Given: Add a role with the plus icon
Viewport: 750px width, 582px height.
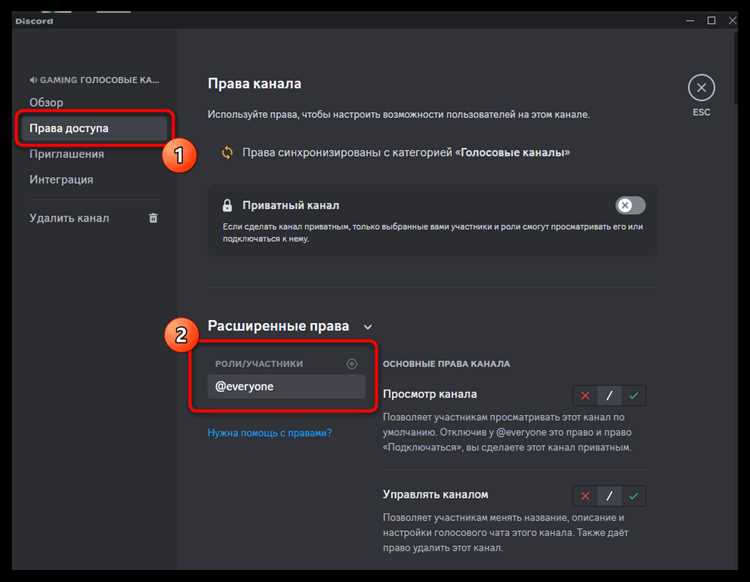Looking at the screenshot, I should point(352,364).
